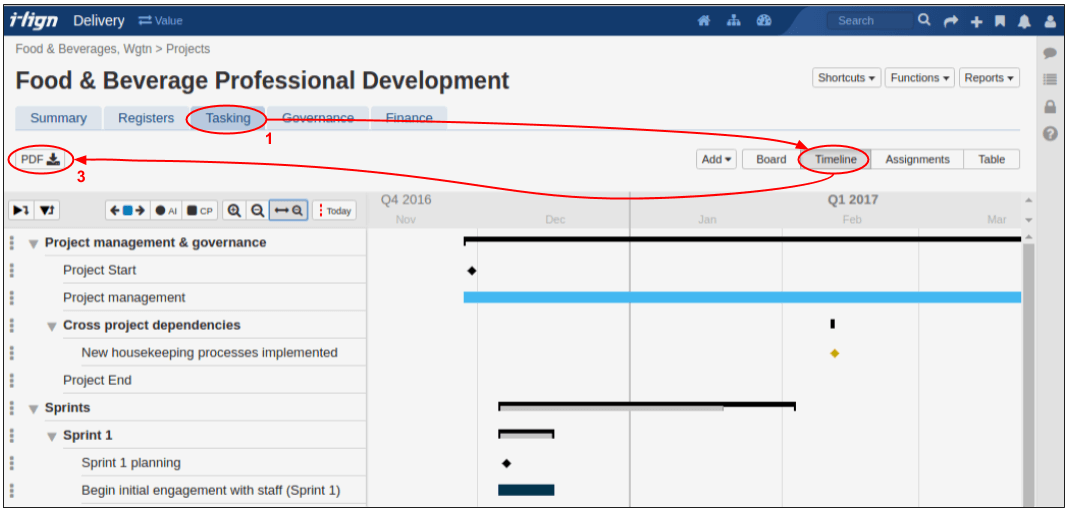Open the dashboard gauge icon
This screenshot has width=1070, height=512.
pos(764,21)
